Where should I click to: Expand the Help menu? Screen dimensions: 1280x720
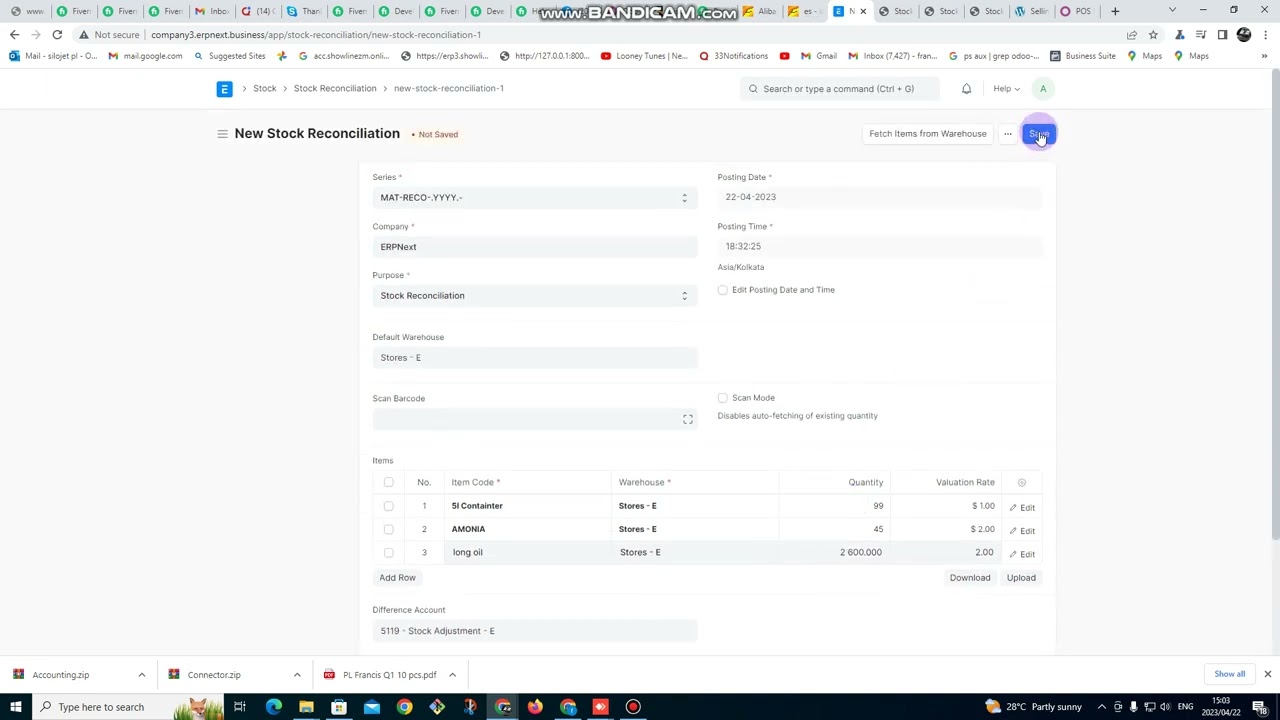coord(1005,89)
